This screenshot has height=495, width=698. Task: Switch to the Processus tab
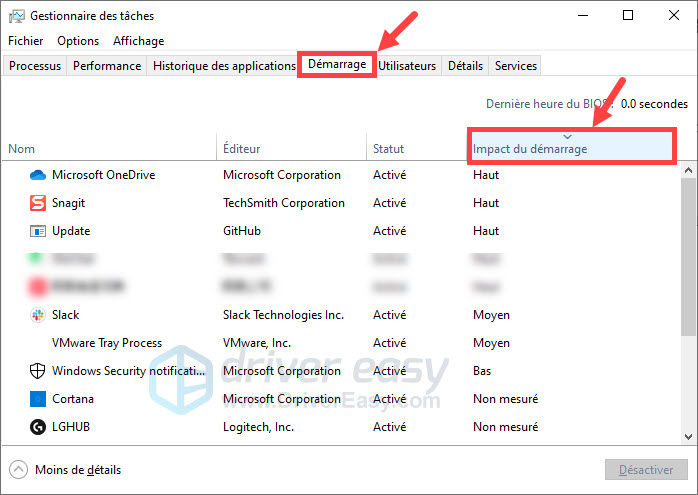click(35, 66)
